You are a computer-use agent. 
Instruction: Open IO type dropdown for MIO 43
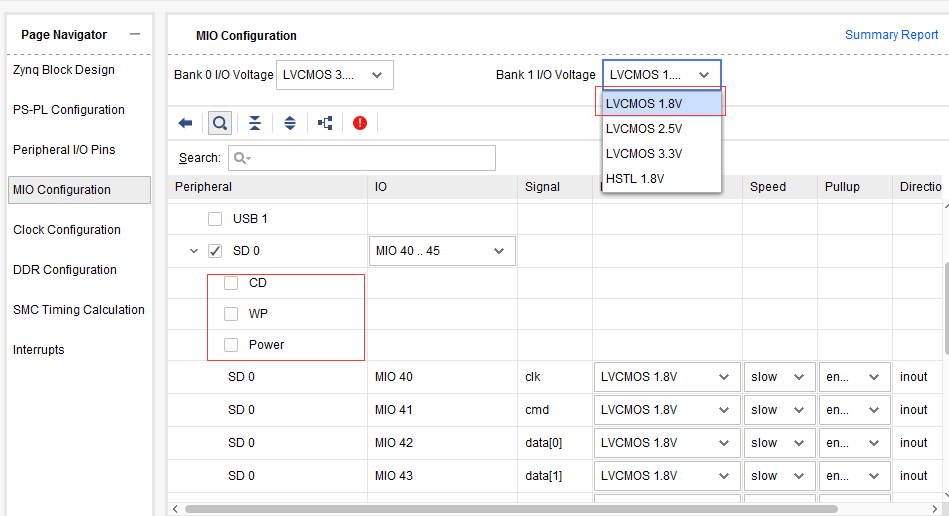(x=667, y=476)
